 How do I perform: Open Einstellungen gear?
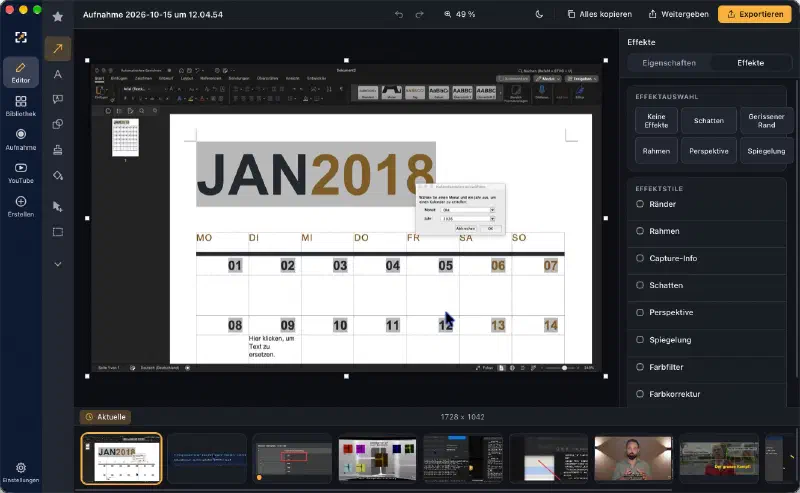pyautogui.click(x=21, y=472)
